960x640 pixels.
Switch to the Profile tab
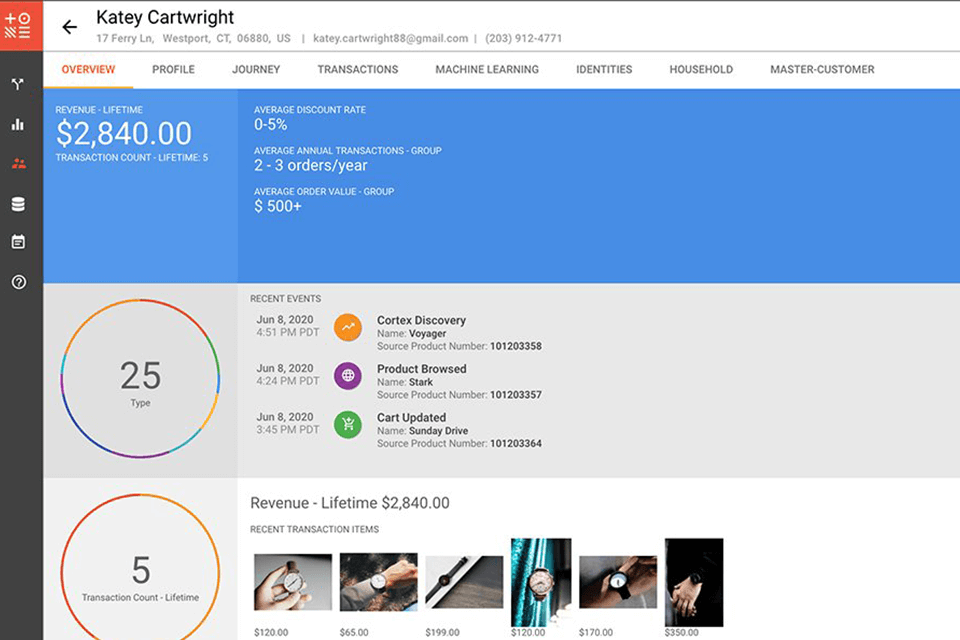coord(173,69)
